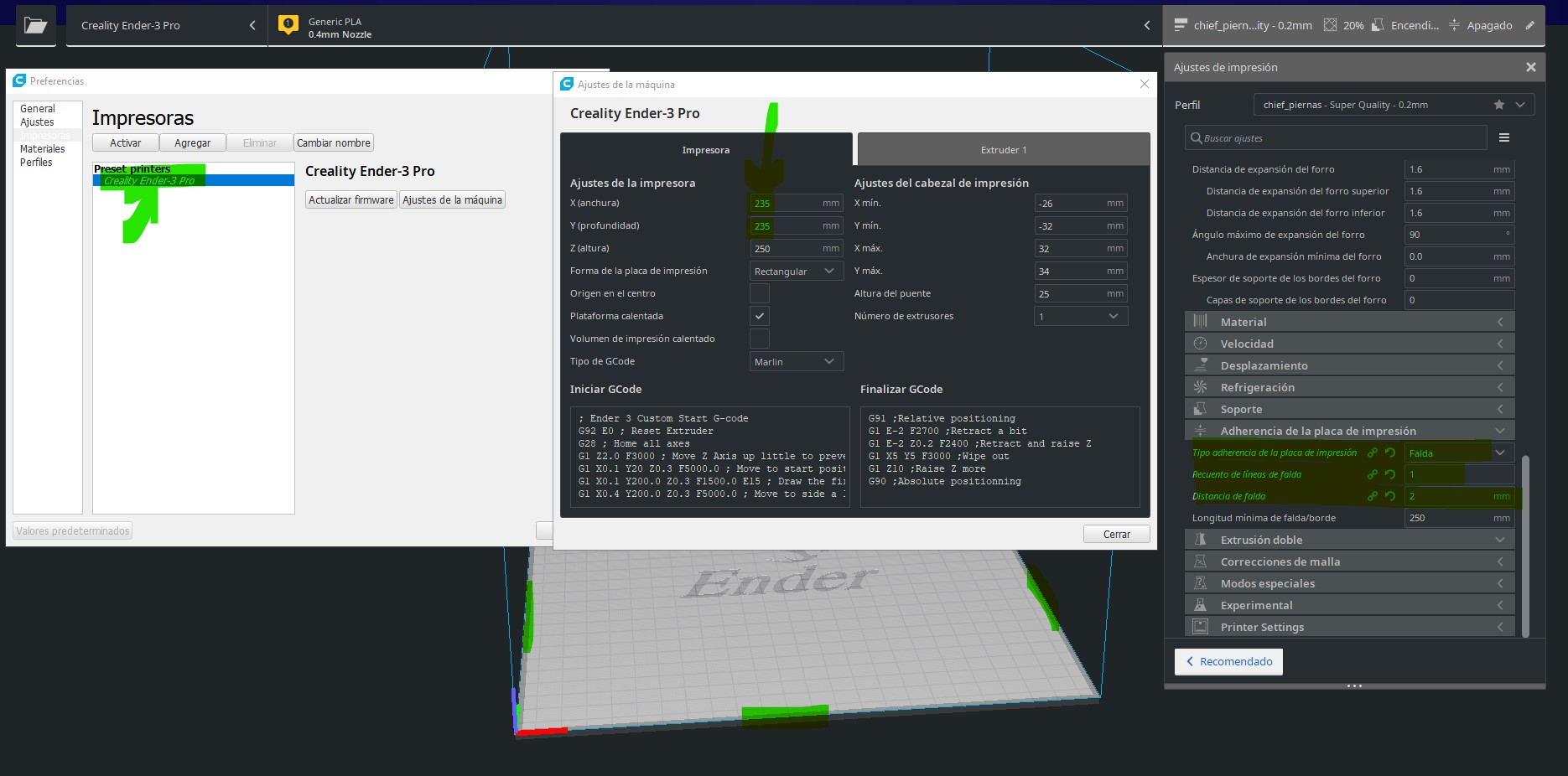Image resolution: width=1568 pixels, height=776 pixels.
Task: Reset Recuento de líneas de falda value
Action: [x=1390, y=474]
